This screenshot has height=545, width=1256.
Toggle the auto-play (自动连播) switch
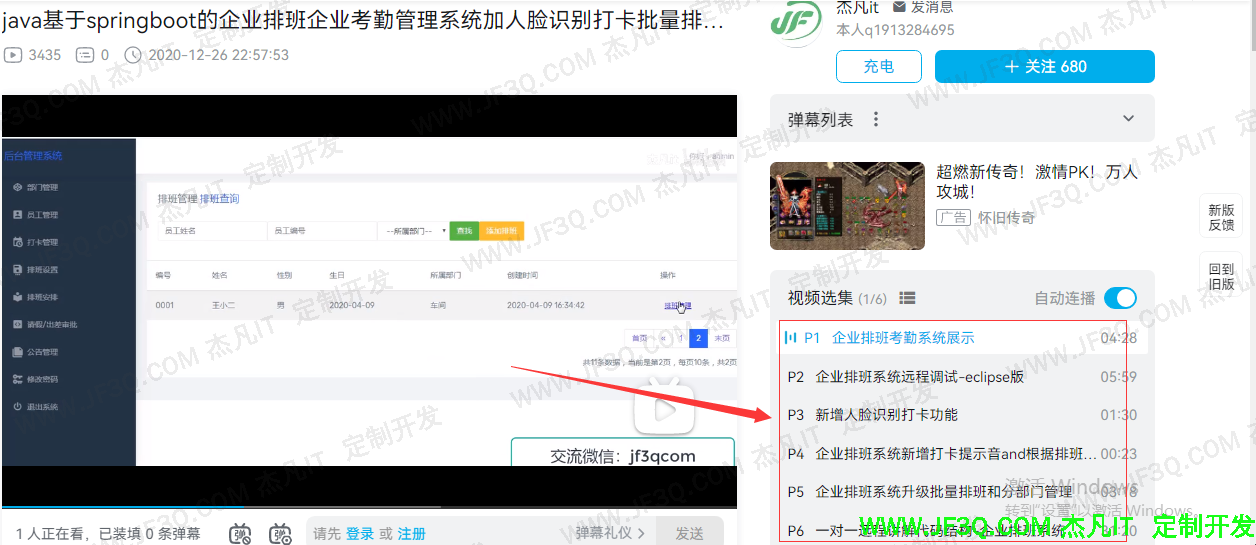tap(1120, 298)
